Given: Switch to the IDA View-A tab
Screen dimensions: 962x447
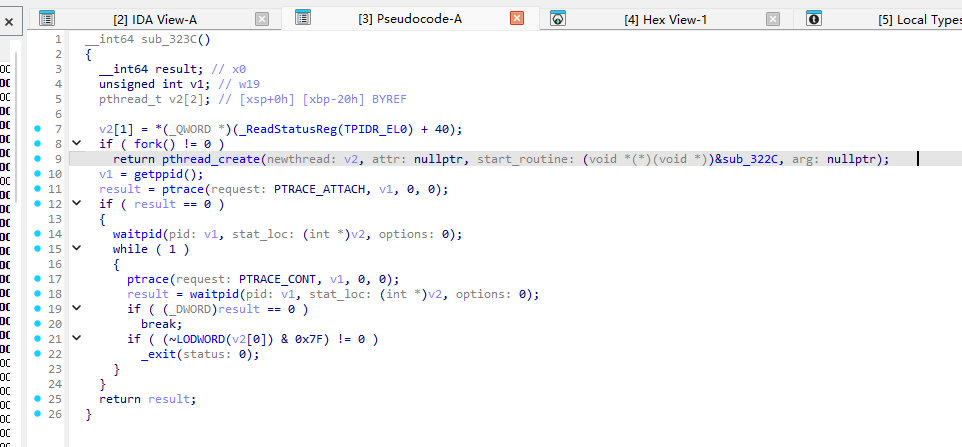Looking at the screenshot, I should tap(153, 20).
